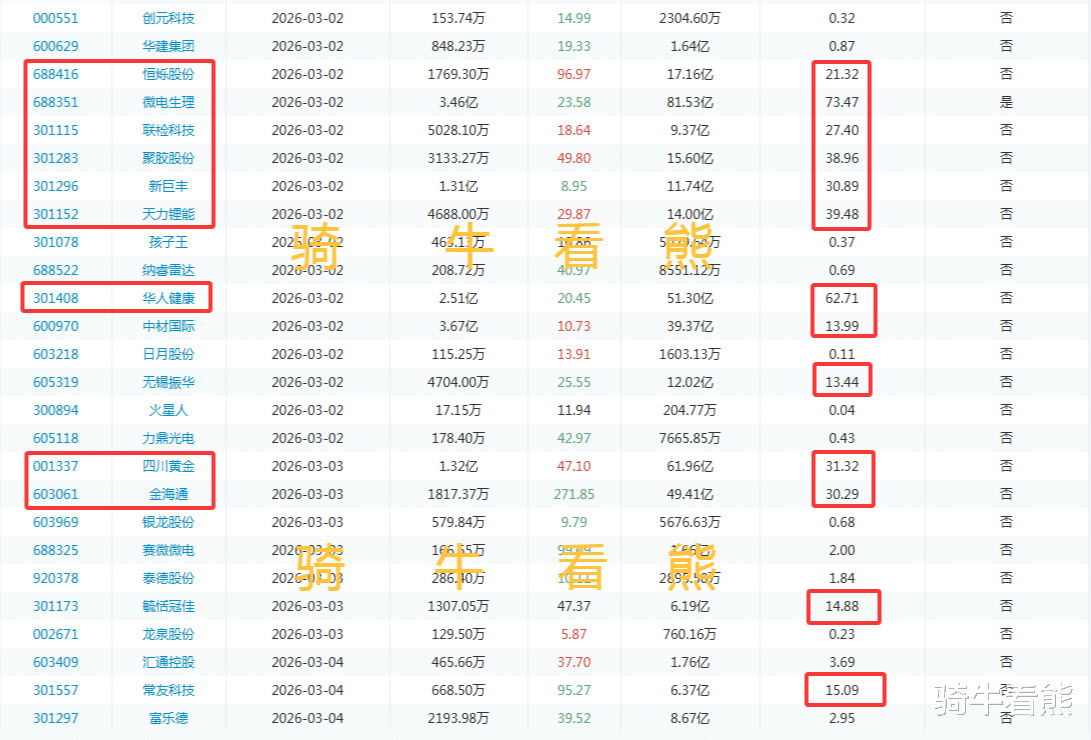
Task: Select the value 81.53亿 cell
Action: pos(690,102)
